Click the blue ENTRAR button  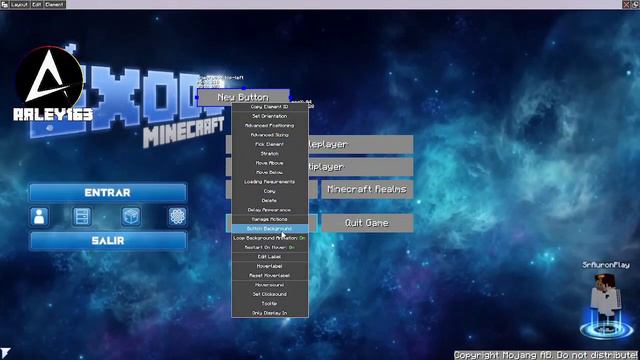click(108, 193)
